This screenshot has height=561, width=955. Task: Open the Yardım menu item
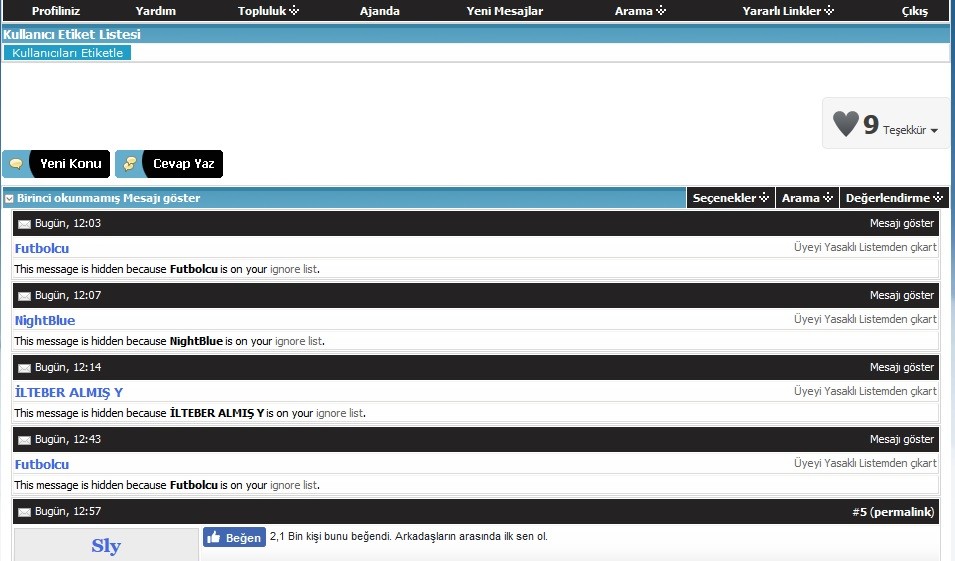(155, 11)
